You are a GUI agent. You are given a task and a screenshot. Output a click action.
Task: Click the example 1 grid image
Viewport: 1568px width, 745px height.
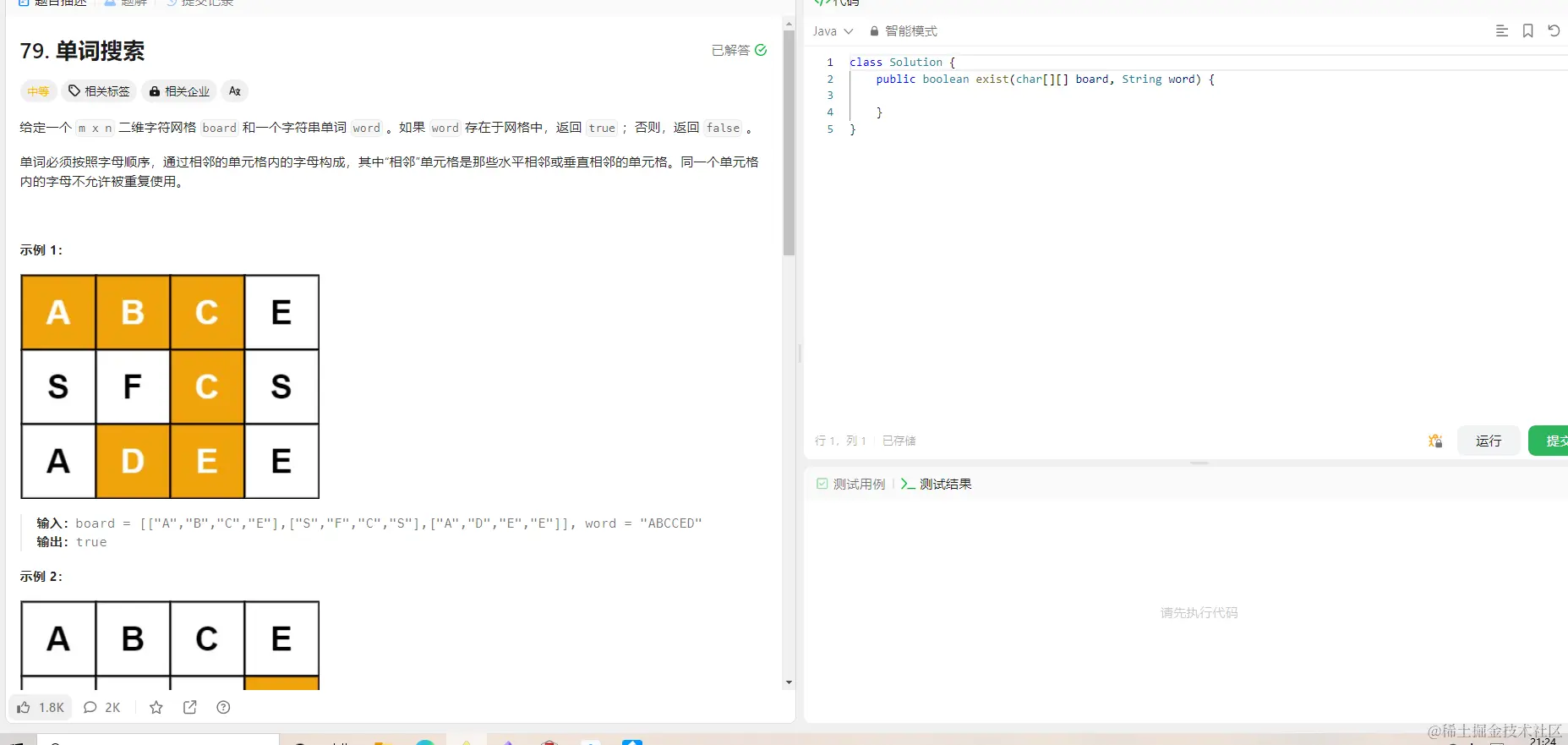(x=170, y=386)
